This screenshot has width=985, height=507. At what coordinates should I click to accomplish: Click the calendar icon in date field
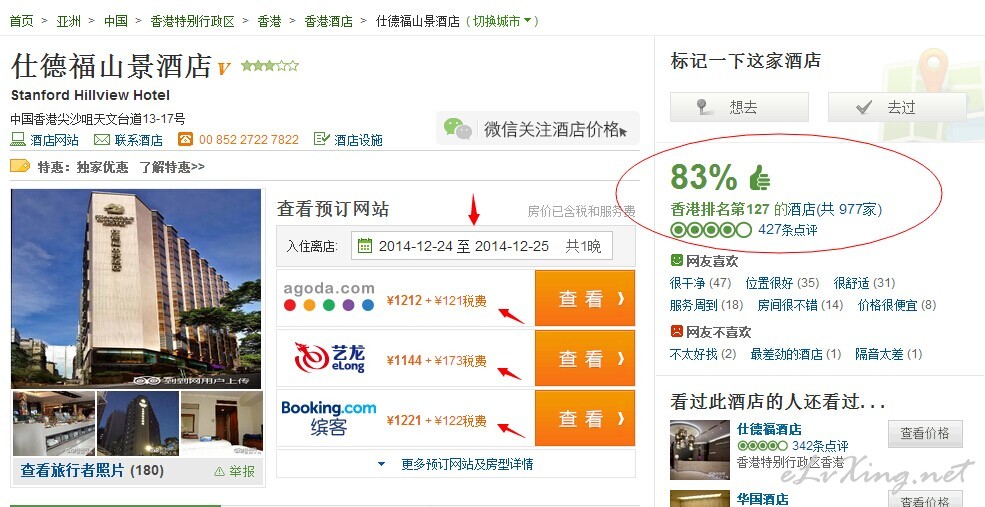pyautogui.click(x=364, y=246)
